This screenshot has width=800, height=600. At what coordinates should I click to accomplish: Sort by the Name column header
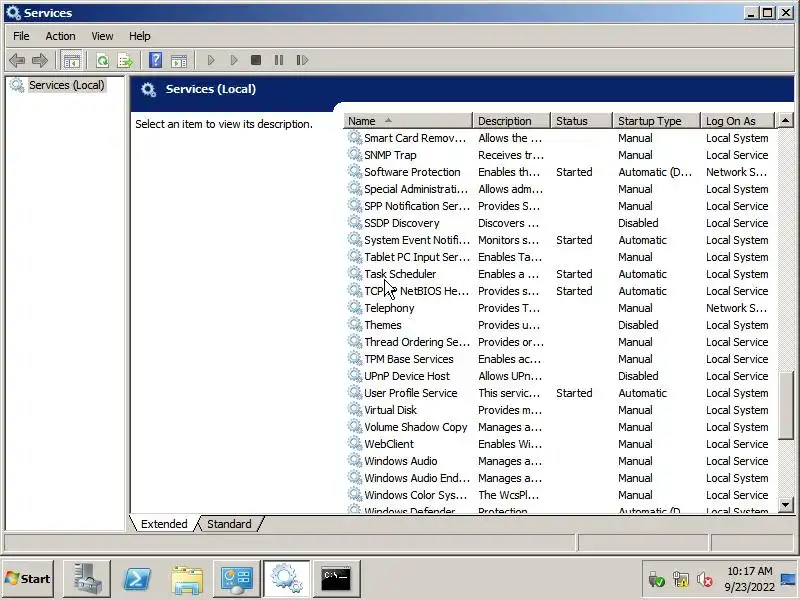(408, 121)
